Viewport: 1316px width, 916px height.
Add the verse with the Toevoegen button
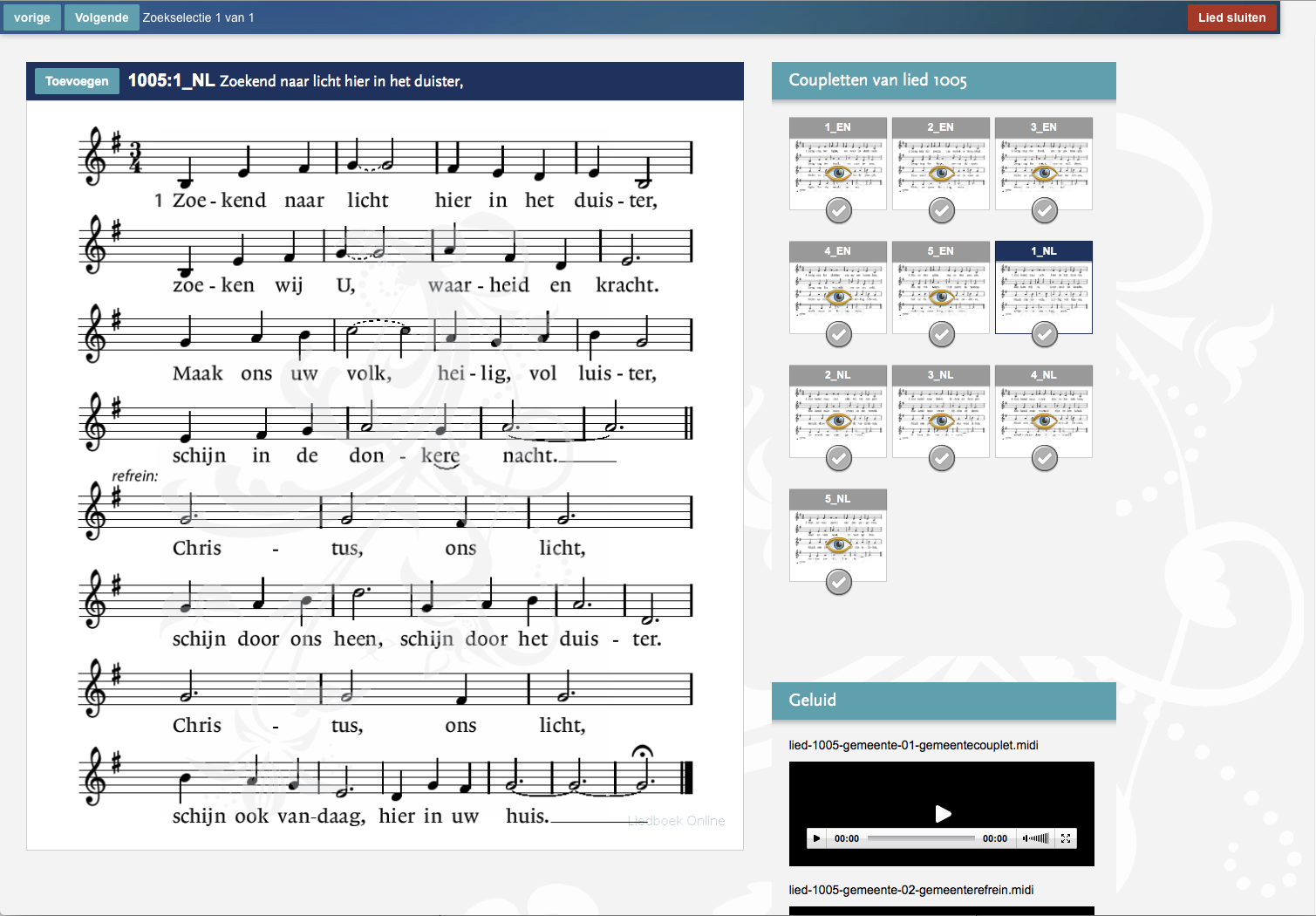click(77, 81)
